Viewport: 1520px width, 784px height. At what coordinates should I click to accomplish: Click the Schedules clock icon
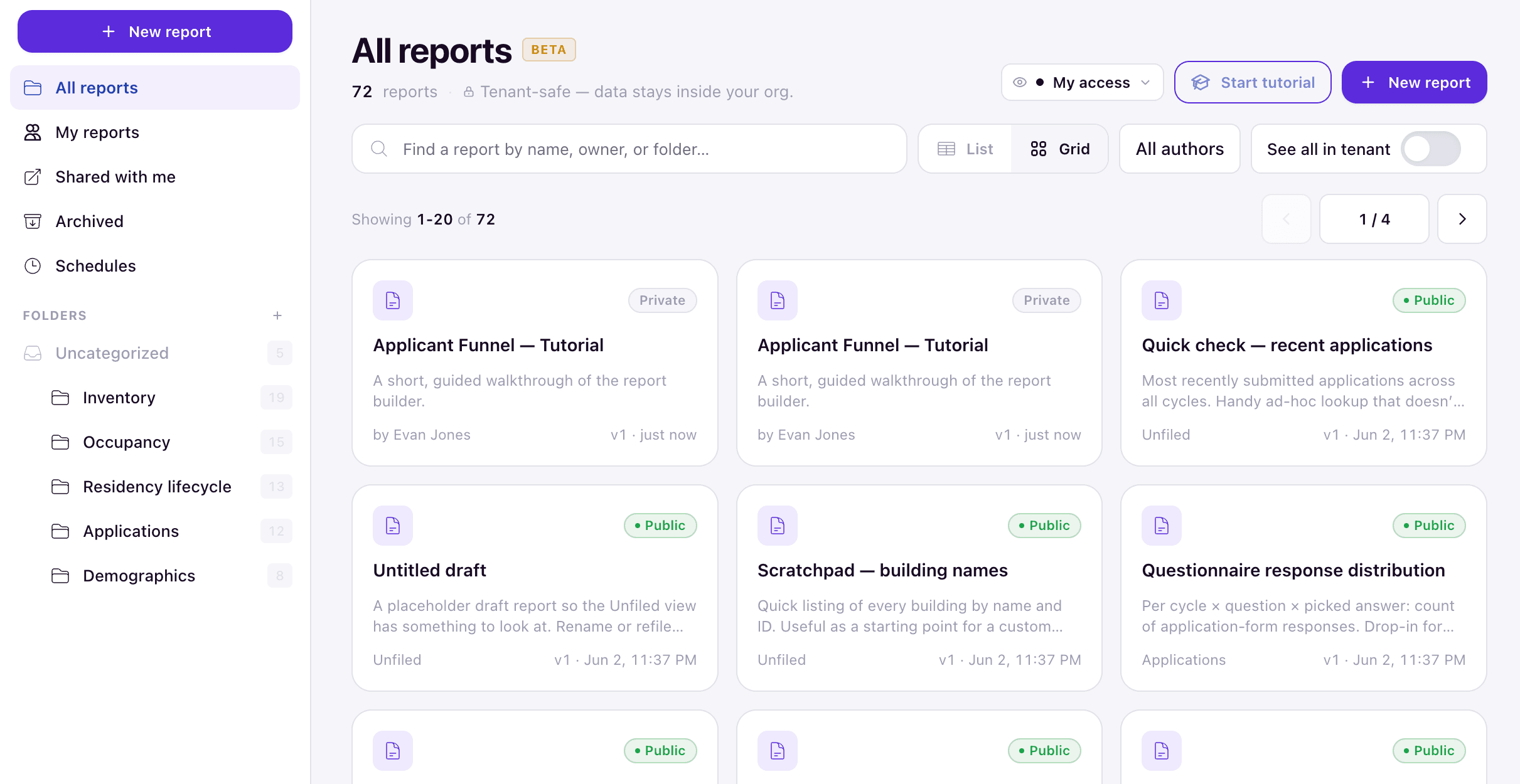click(33, 266)
